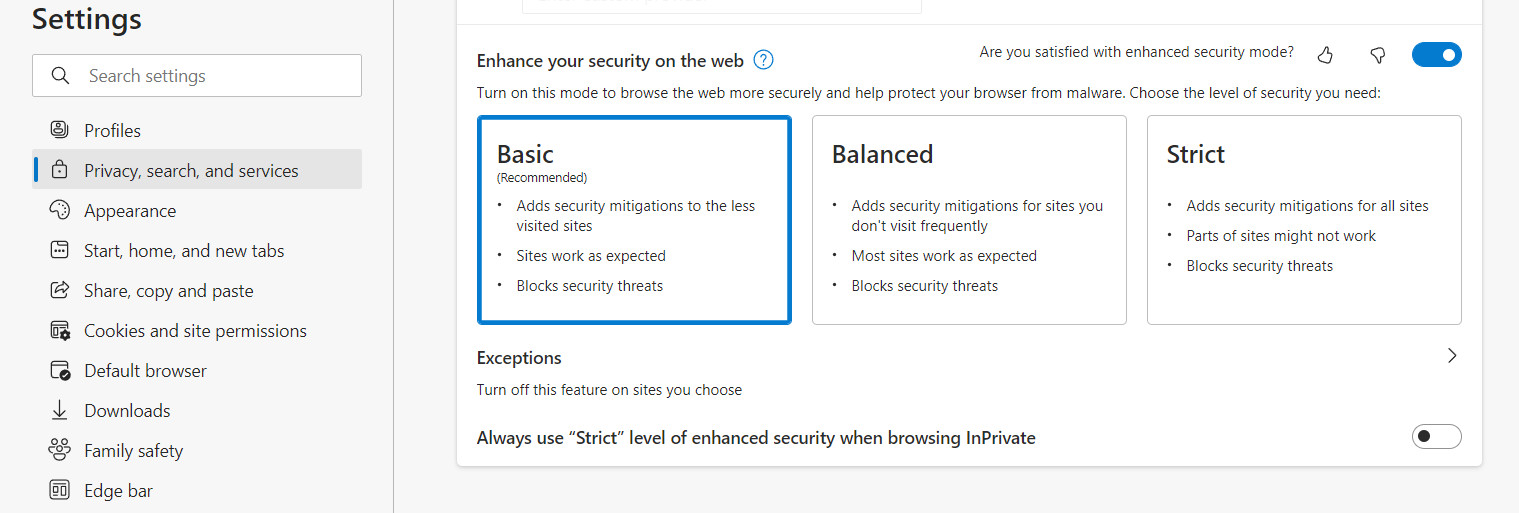The height and width of the screenshot is (513, 1519).
Task: Click the thumbs up feedback icon
Action: 1326,55
